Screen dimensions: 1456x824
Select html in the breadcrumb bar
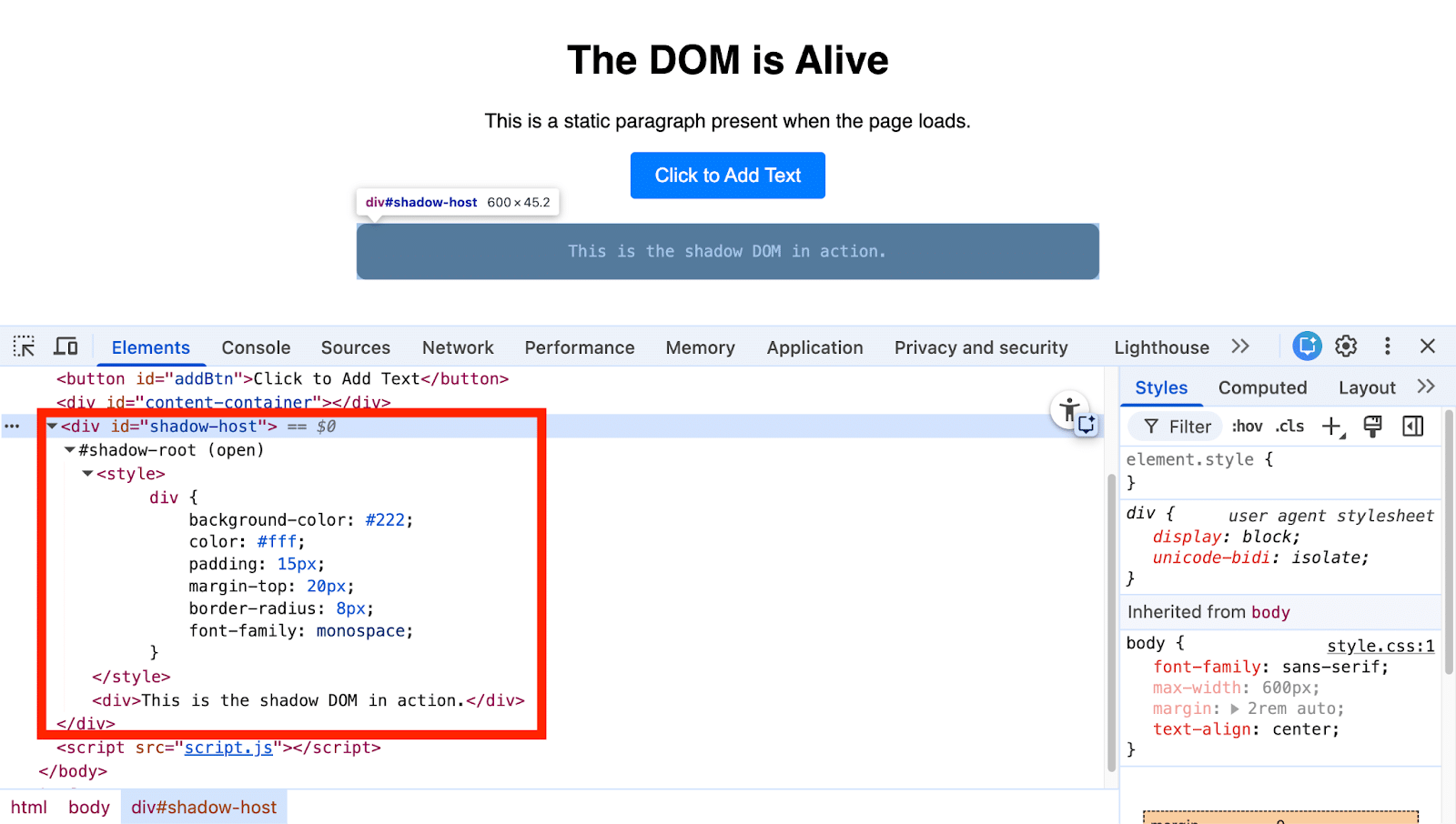click(29, 807)
